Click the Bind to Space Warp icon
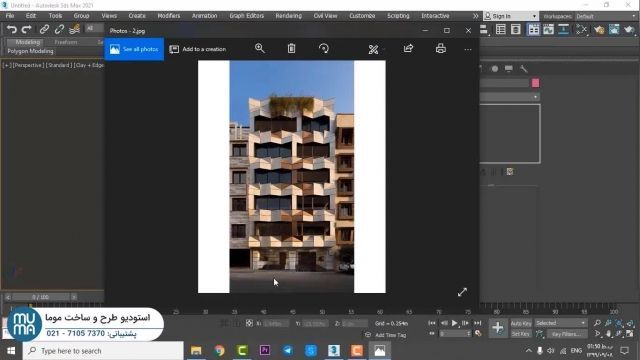Image resolution: width=640 pixels, height=360 pixels. [x=74, y=29]
